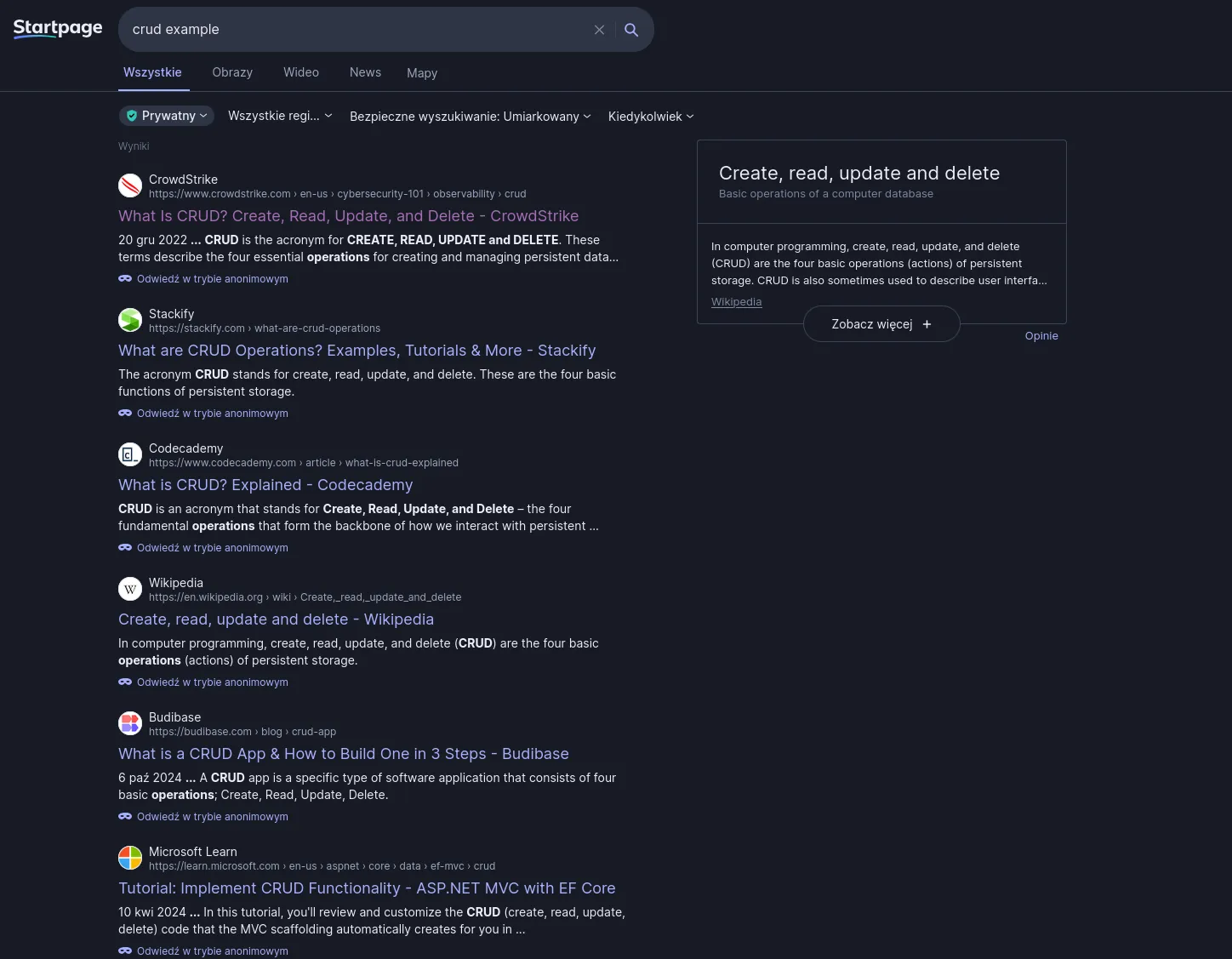Focus the search box containing crud example
This screenshot has height=959, width=1232.
(357, 30)
